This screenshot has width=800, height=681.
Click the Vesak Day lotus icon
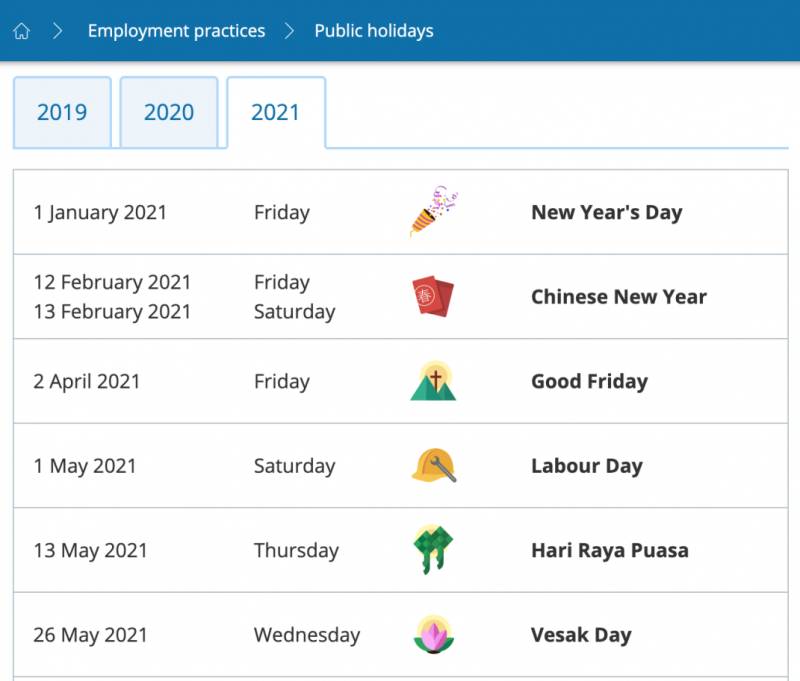(433, 634)
